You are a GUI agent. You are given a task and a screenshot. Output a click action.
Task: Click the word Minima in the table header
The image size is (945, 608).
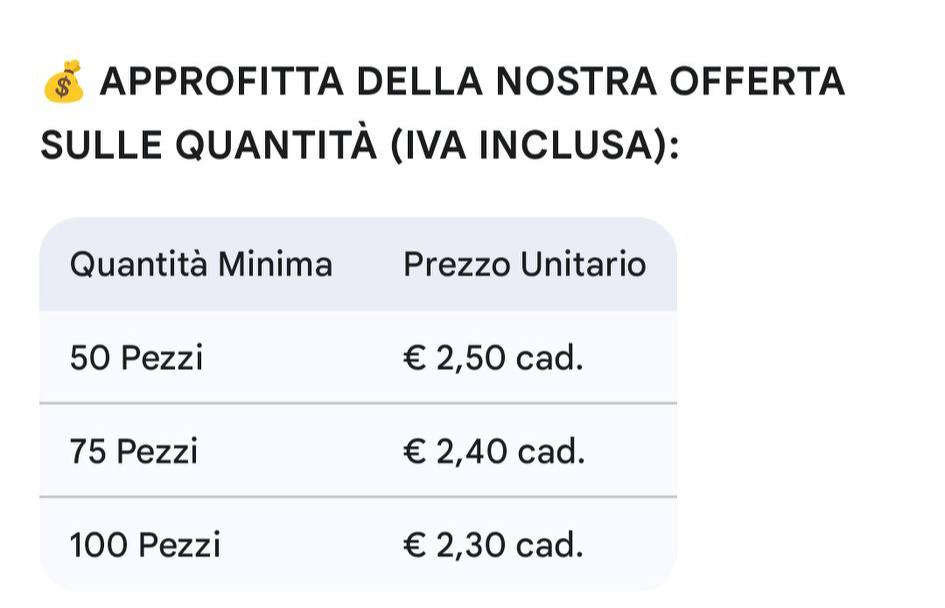pyautogui.click(x=275, y=265)
